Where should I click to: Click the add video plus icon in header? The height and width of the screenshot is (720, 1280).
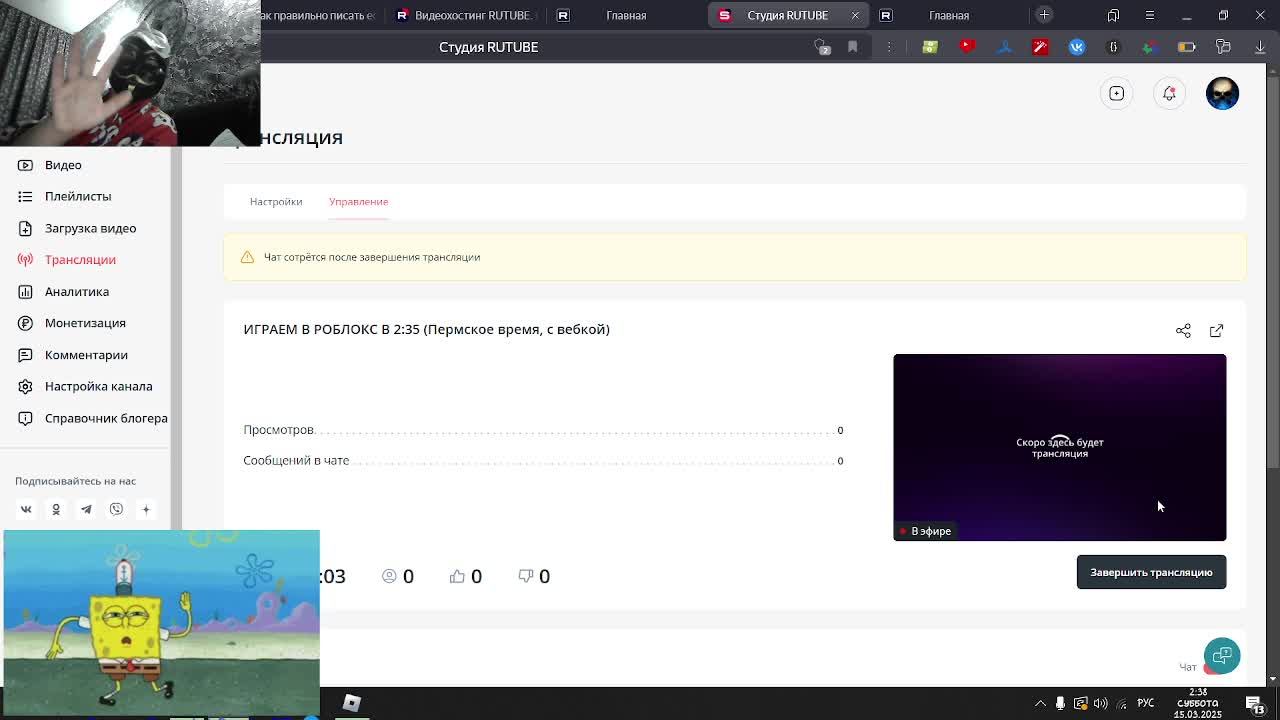point(1117,93)
